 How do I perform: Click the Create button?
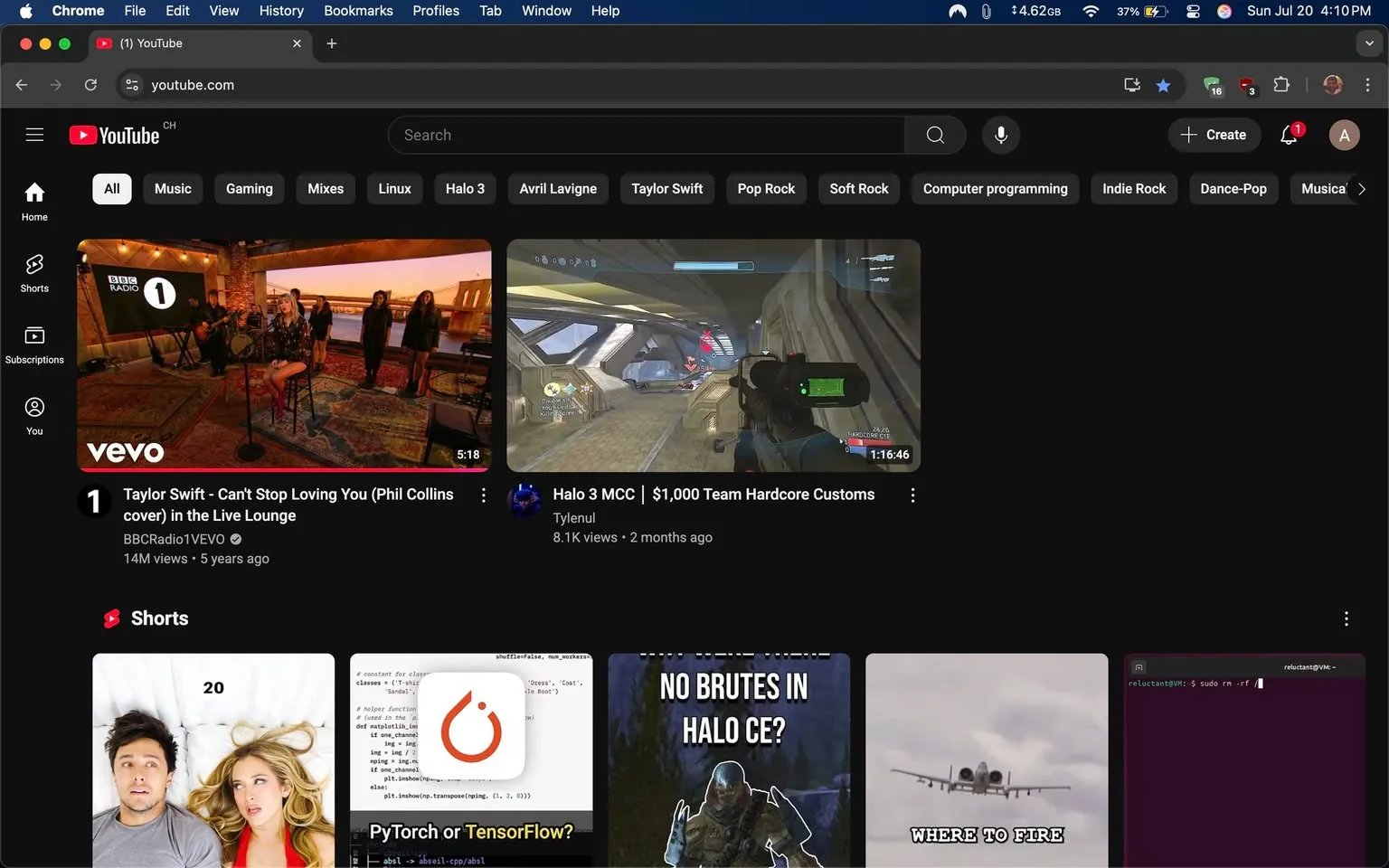click(1214, 134)
